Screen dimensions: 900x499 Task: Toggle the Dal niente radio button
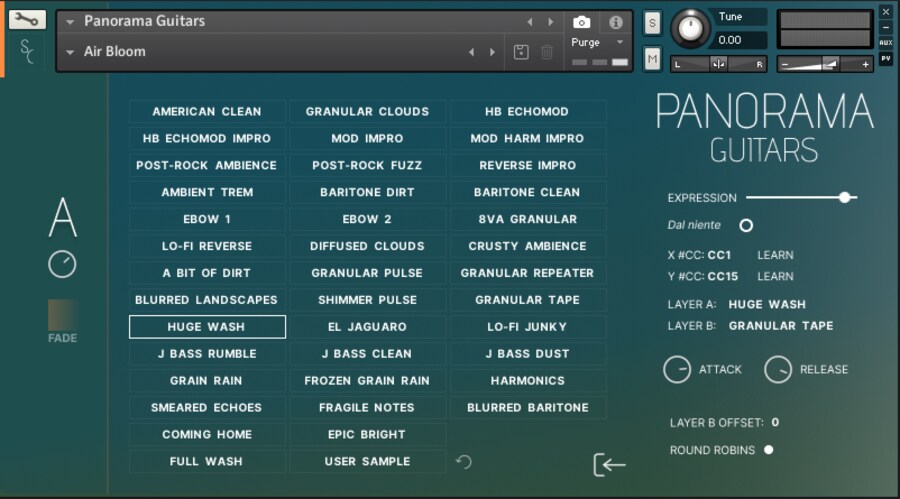point(746,226)
